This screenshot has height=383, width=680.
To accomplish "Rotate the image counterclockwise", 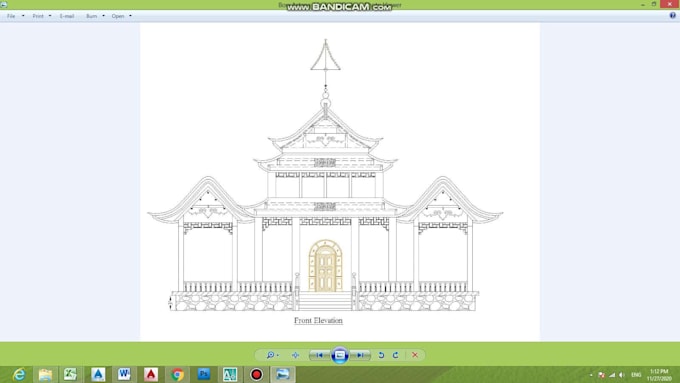I will 381,355.
